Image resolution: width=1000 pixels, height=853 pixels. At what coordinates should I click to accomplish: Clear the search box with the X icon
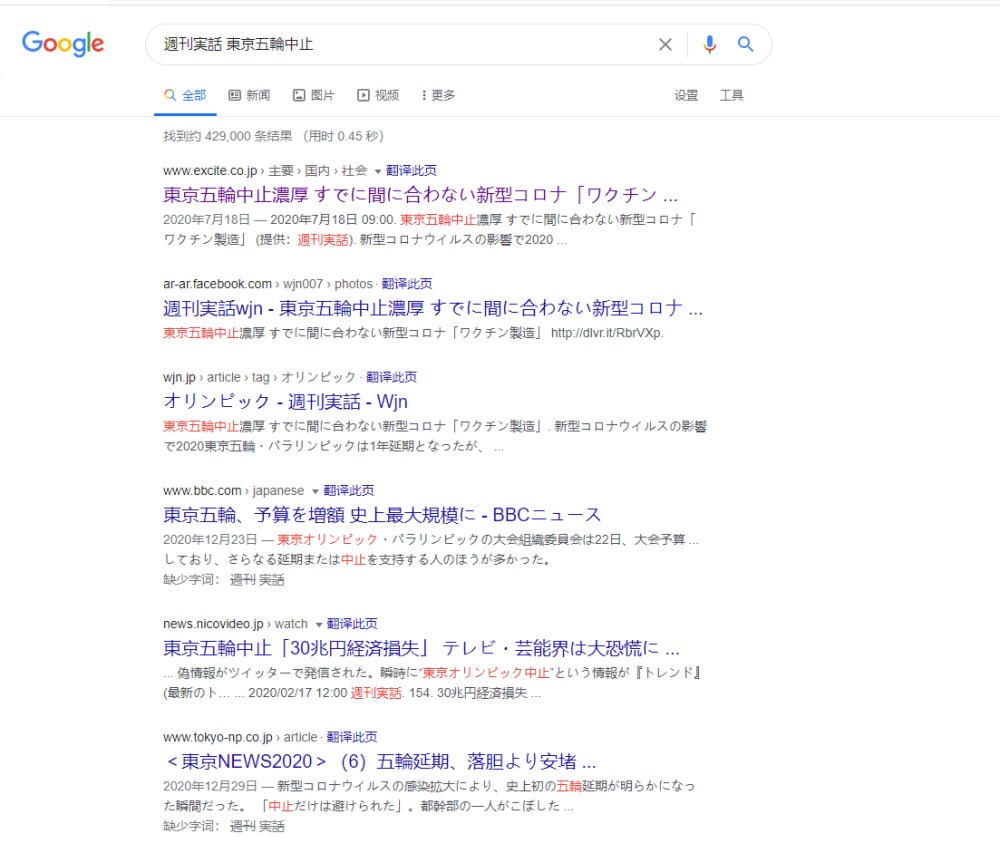665,44
